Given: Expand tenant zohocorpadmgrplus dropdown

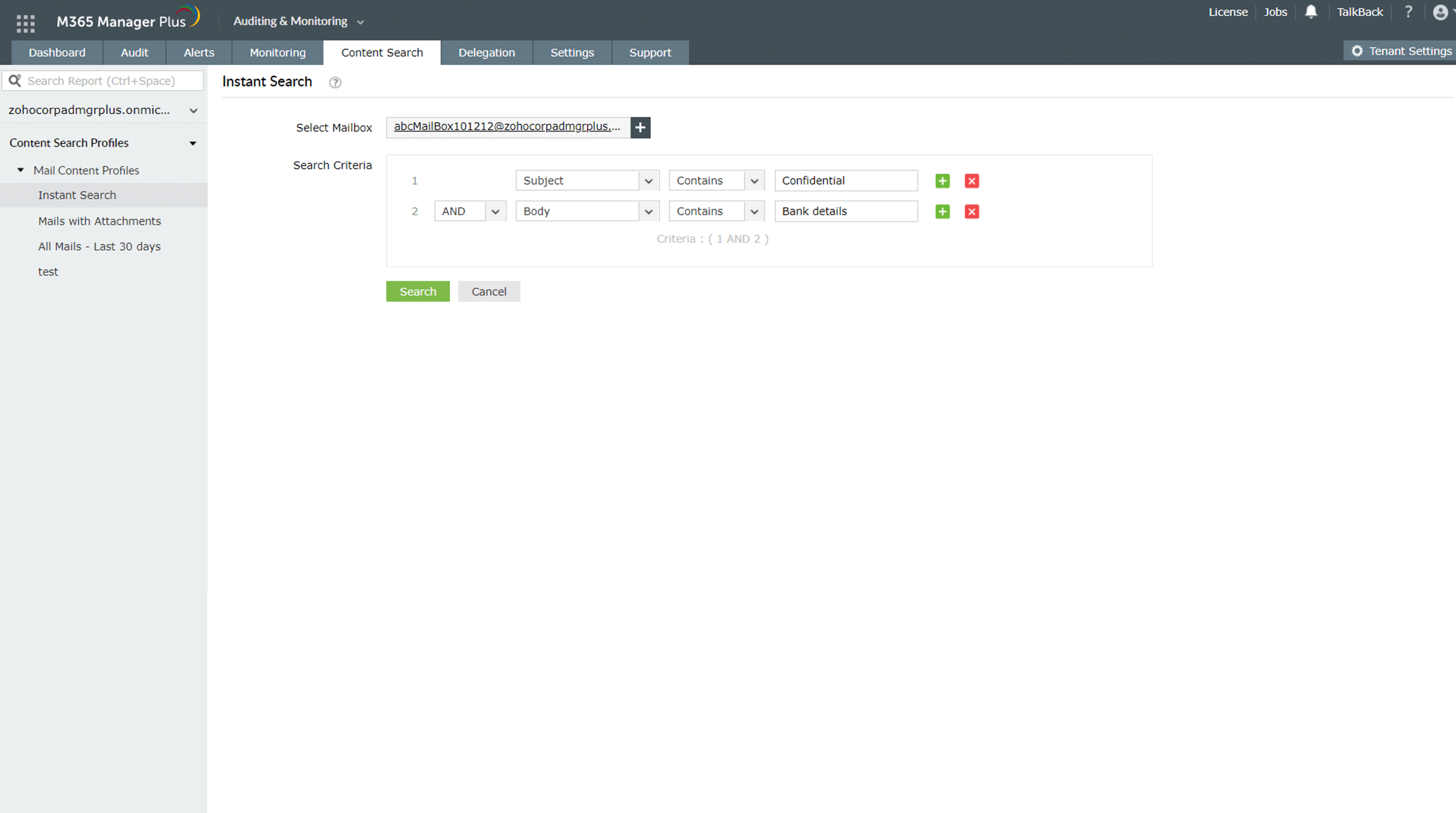Looking at the screenshot, I should 193,110.
